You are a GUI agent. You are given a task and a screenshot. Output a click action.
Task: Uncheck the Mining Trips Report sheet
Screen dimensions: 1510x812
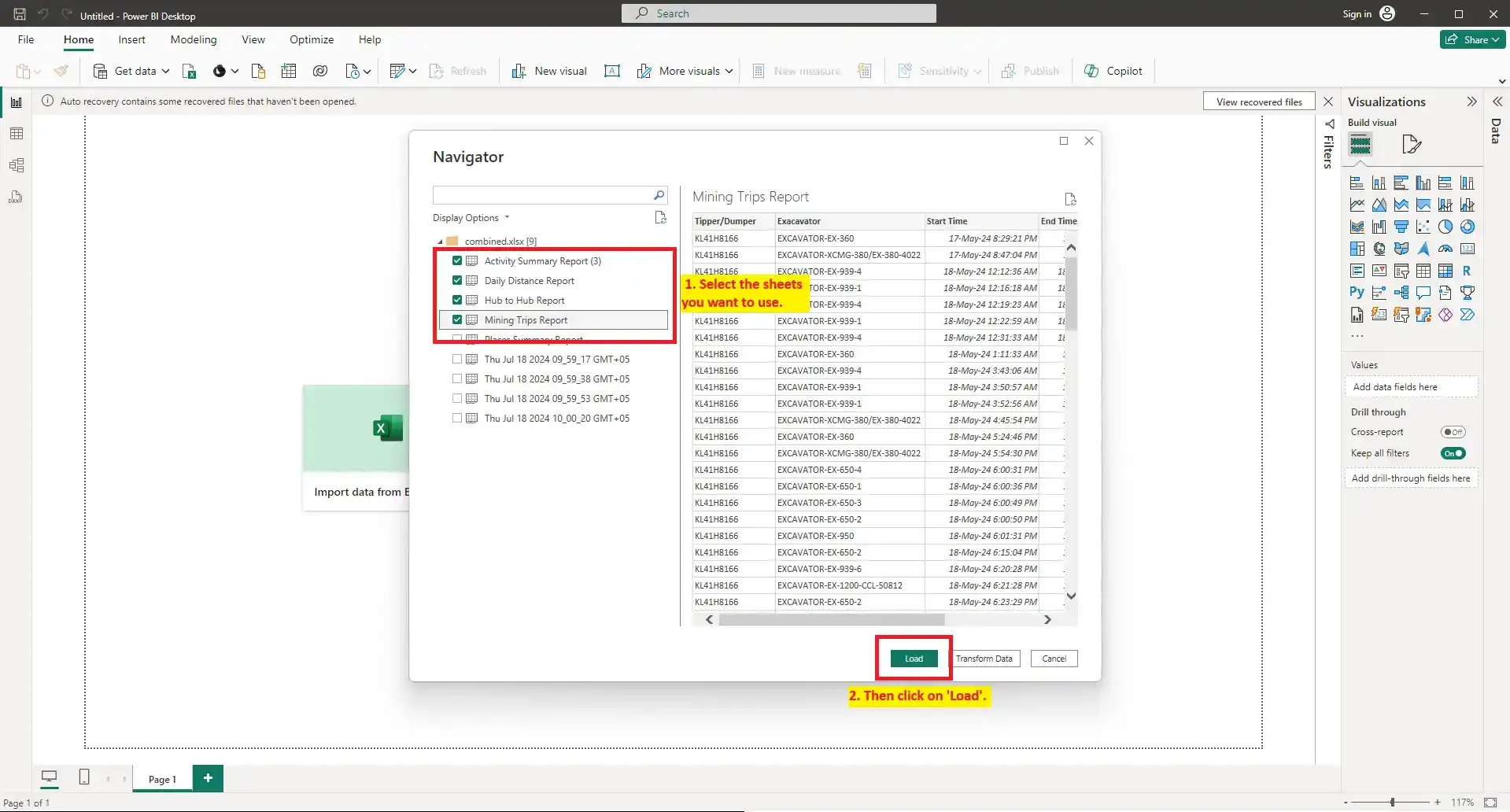pyautogui.click(x=459, y=319)
